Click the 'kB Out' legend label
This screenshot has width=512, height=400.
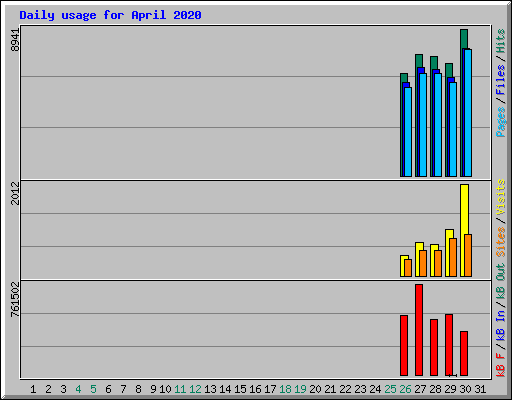[500, 282]
